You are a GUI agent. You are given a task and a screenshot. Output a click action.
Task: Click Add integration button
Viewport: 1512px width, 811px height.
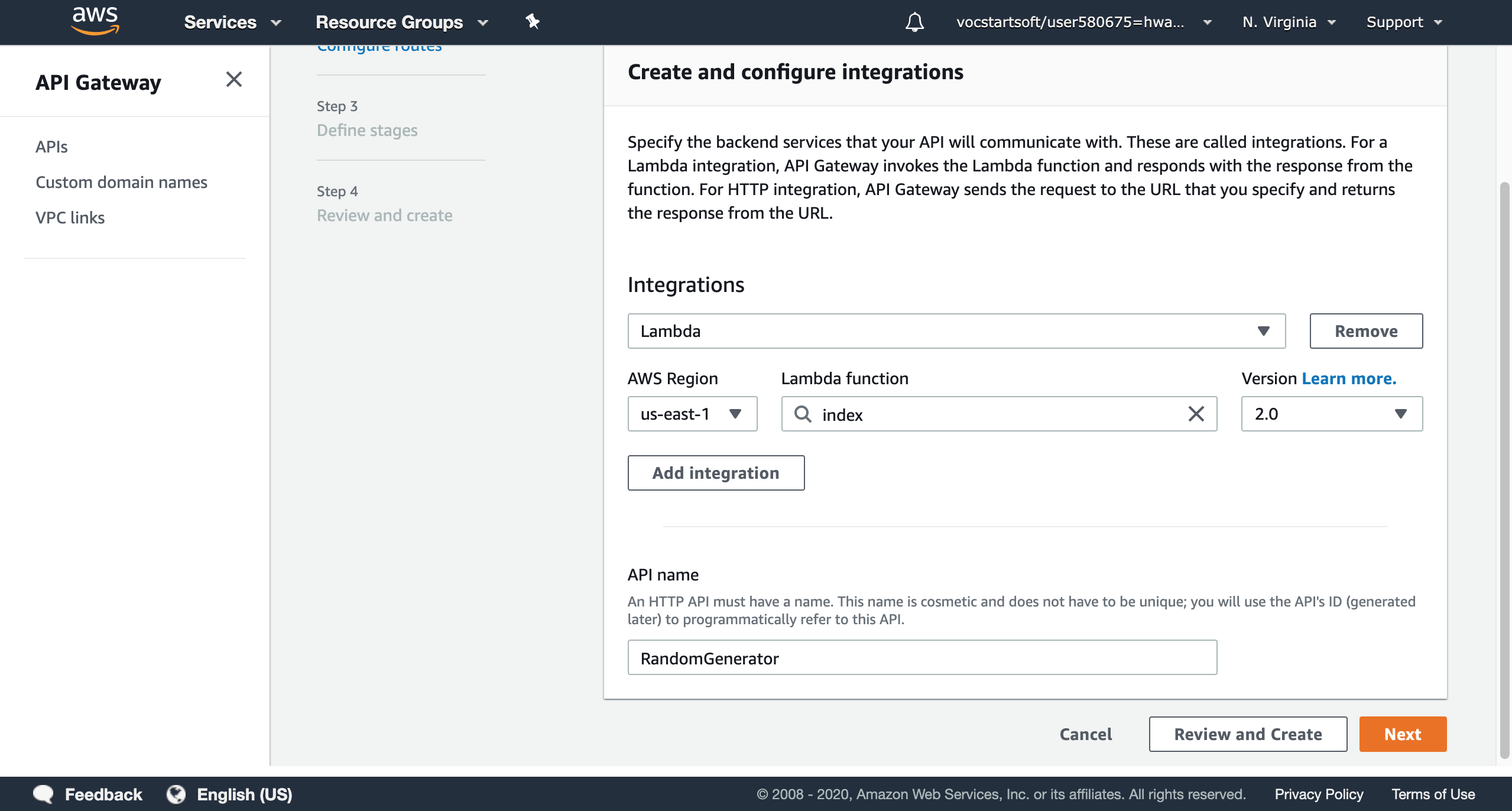pos(716,473)
